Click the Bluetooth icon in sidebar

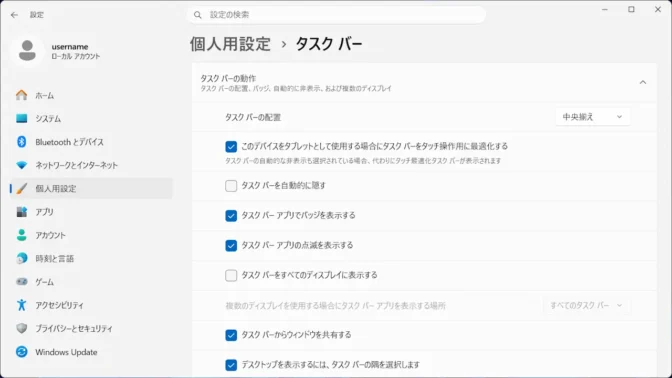21,142
